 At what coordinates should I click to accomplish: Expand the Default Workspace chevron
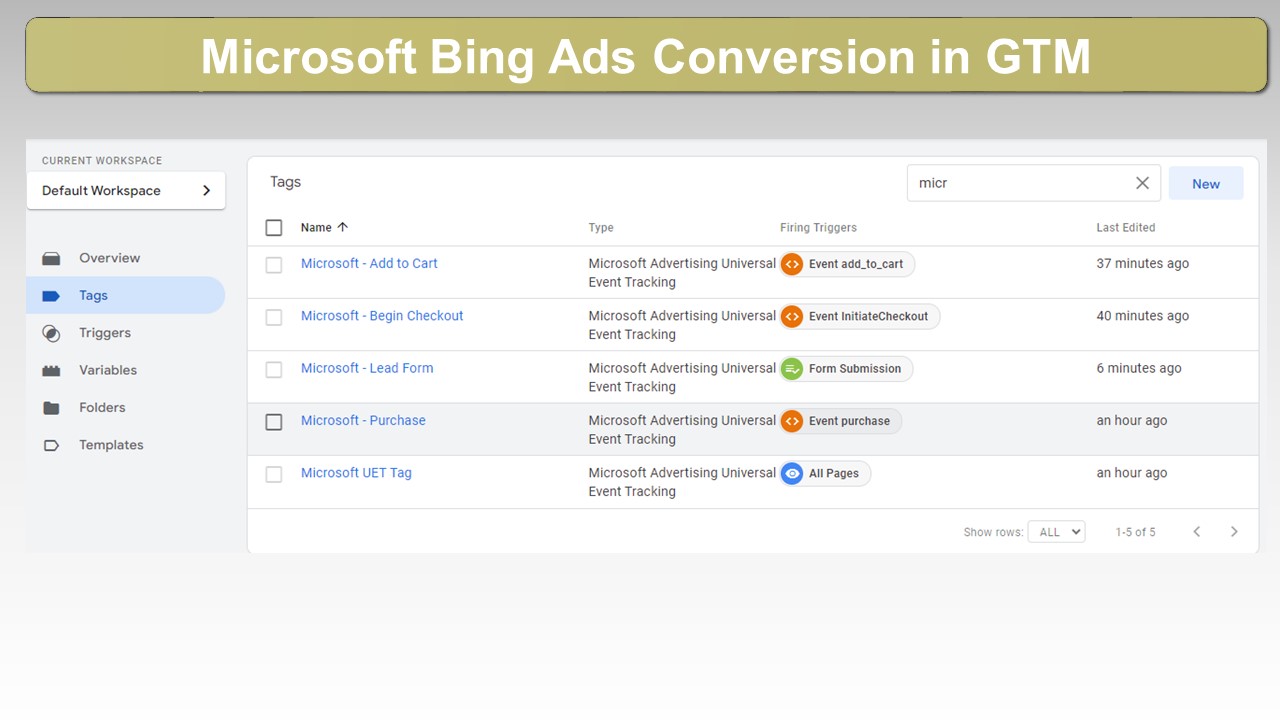[207, 190]
